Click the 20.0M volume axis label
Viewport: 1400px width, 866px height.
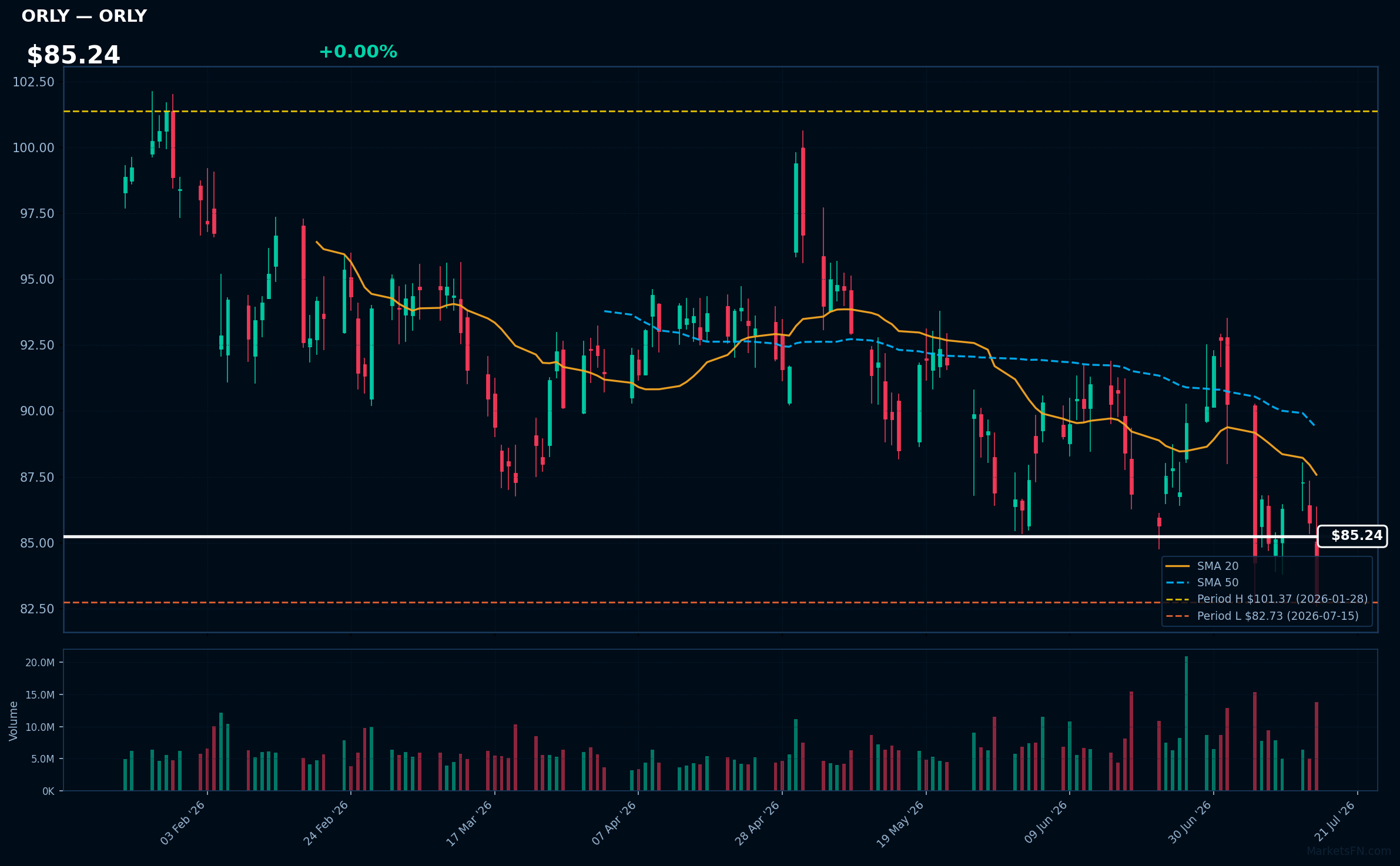40,663
